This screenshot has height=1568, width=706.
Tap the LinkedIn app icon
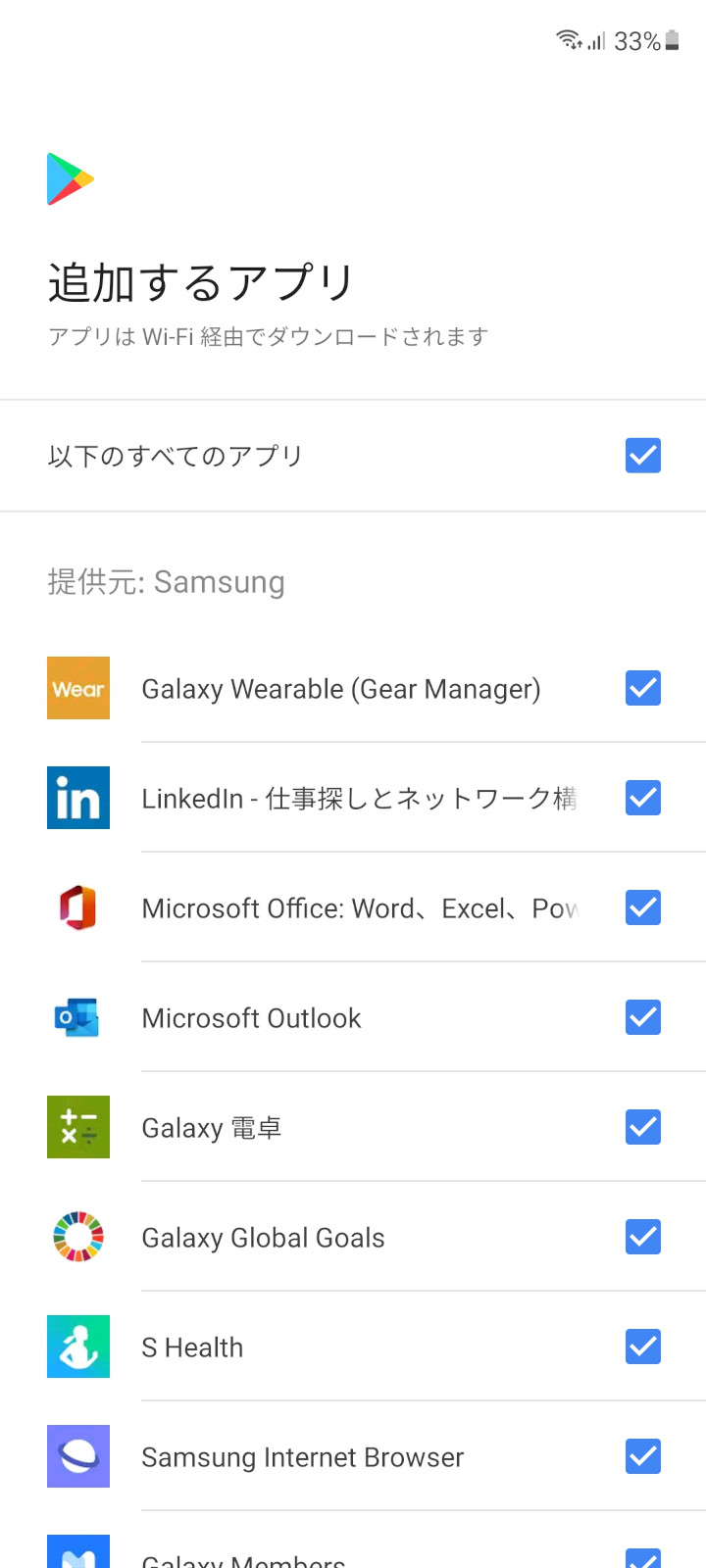pyautogui.click(x=78, y=798)
